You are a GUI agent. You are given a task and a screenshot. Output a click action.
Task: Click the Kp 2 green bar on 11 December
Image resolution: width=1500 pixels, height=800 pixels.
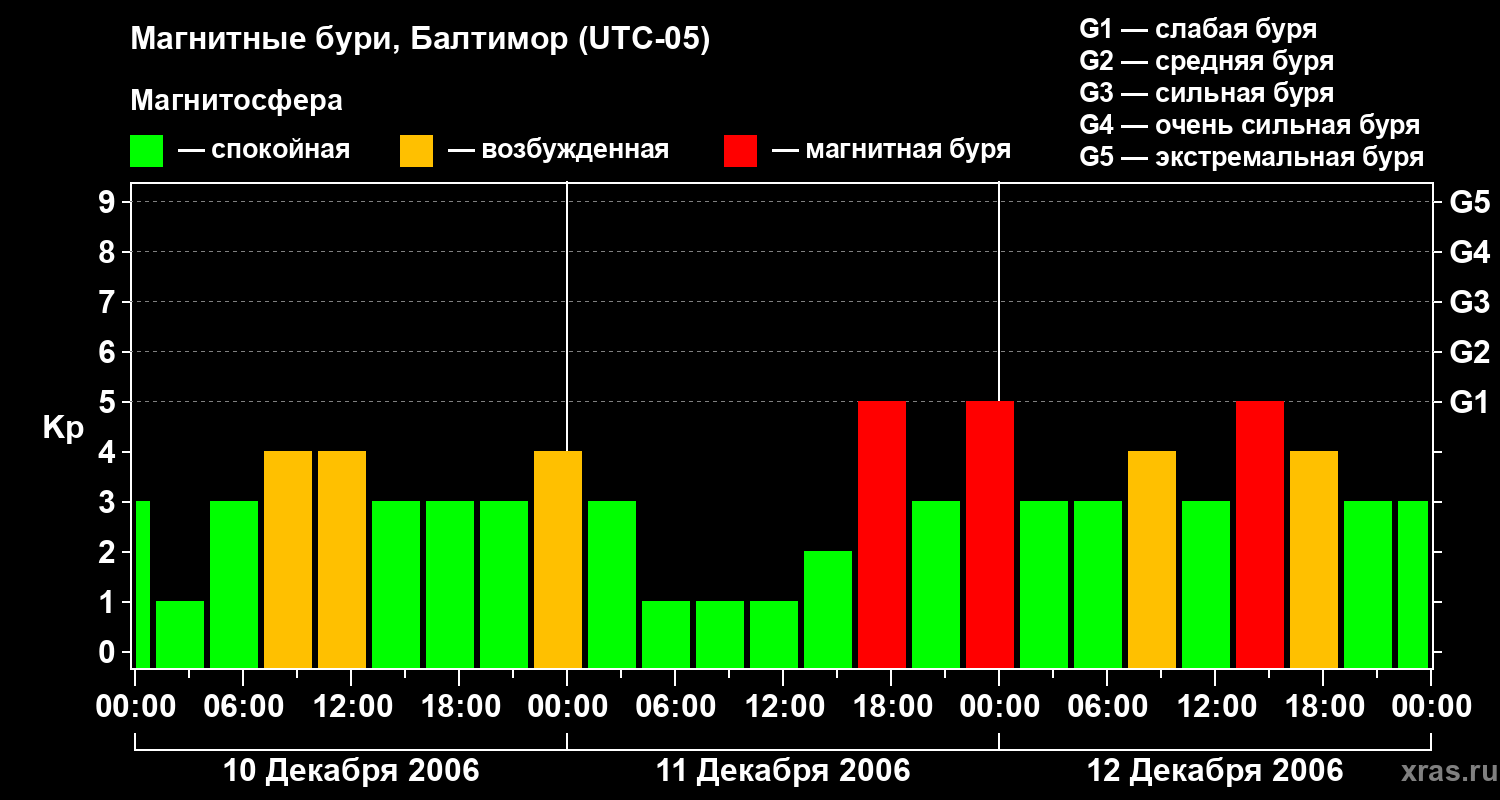point(828,608)
